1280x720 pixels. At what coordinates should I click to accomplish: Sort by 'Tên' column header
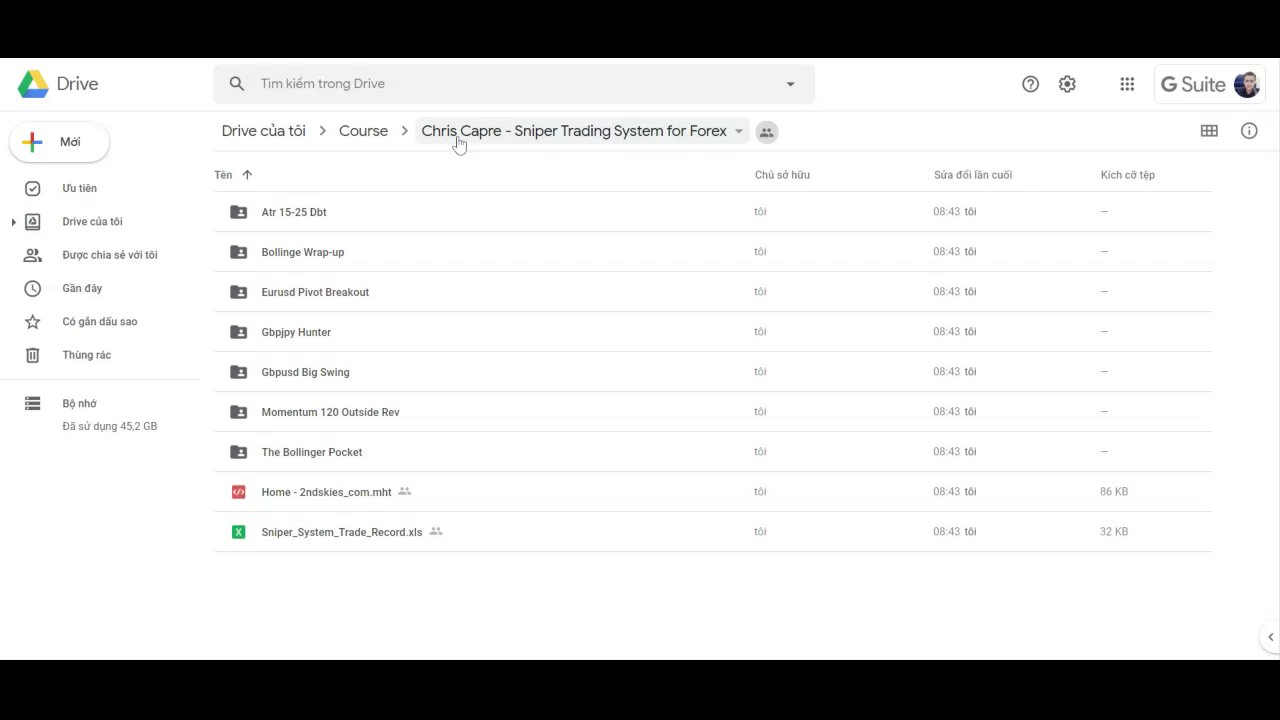click(223, 175)
